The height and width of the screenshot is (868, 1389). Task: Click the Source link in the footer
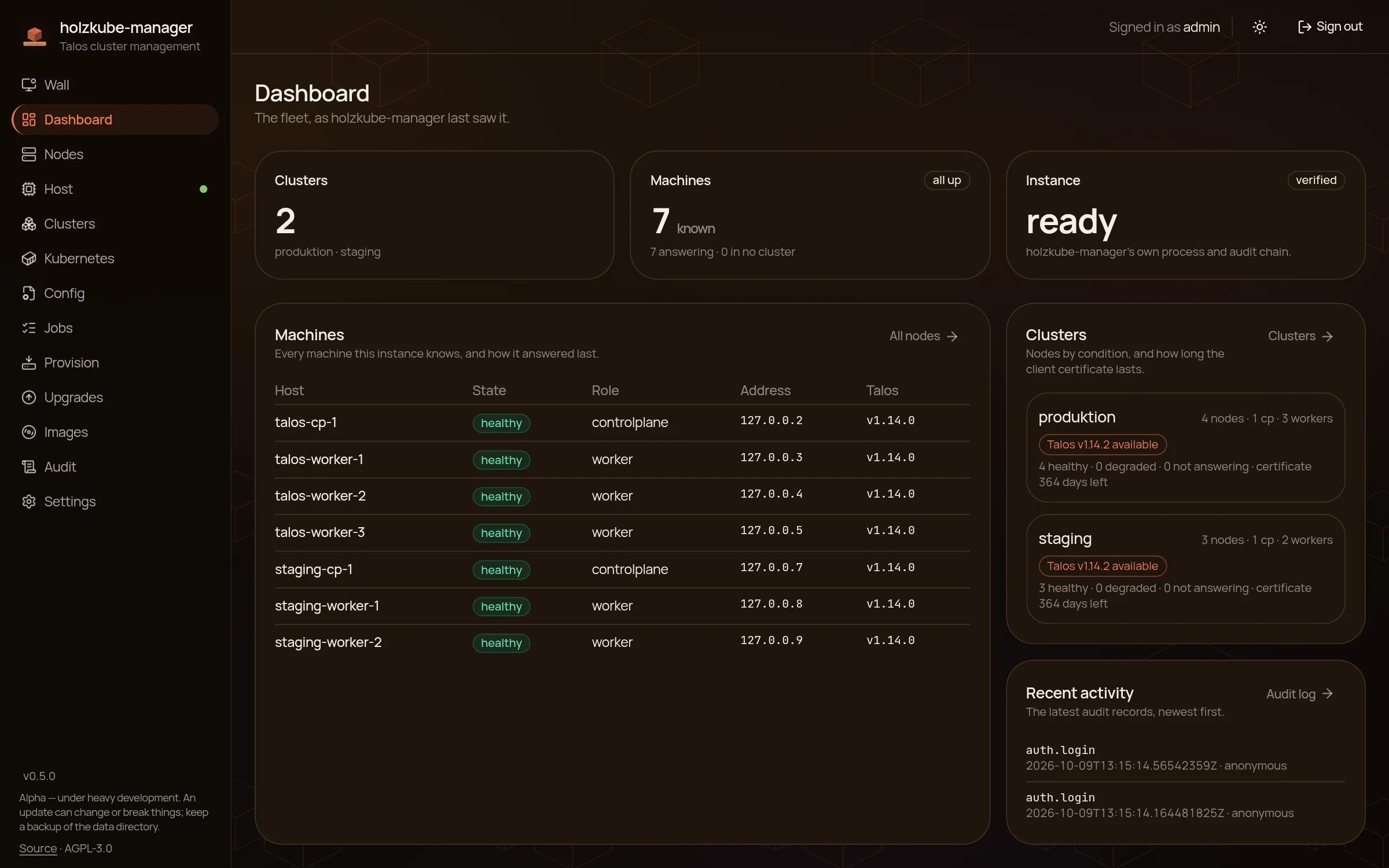(x=38, y=849)
